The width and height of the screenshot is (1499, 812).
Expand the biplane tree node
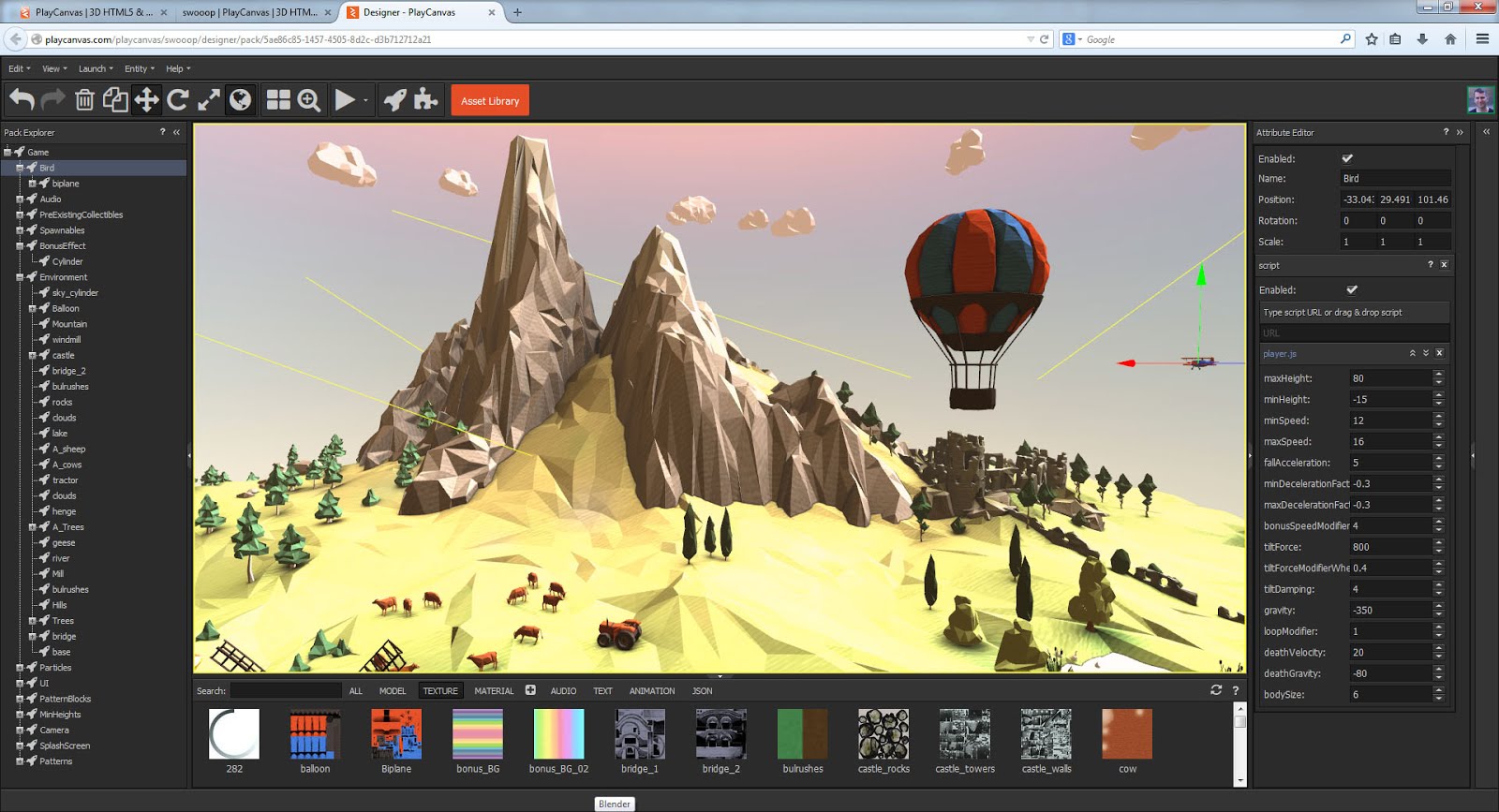[x=33, y=184]
